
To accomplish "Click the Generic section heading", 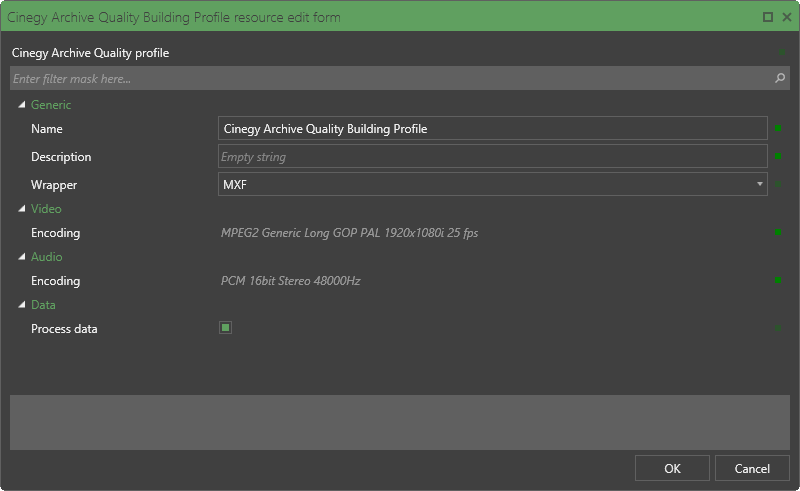I will (x=51, y=105).
